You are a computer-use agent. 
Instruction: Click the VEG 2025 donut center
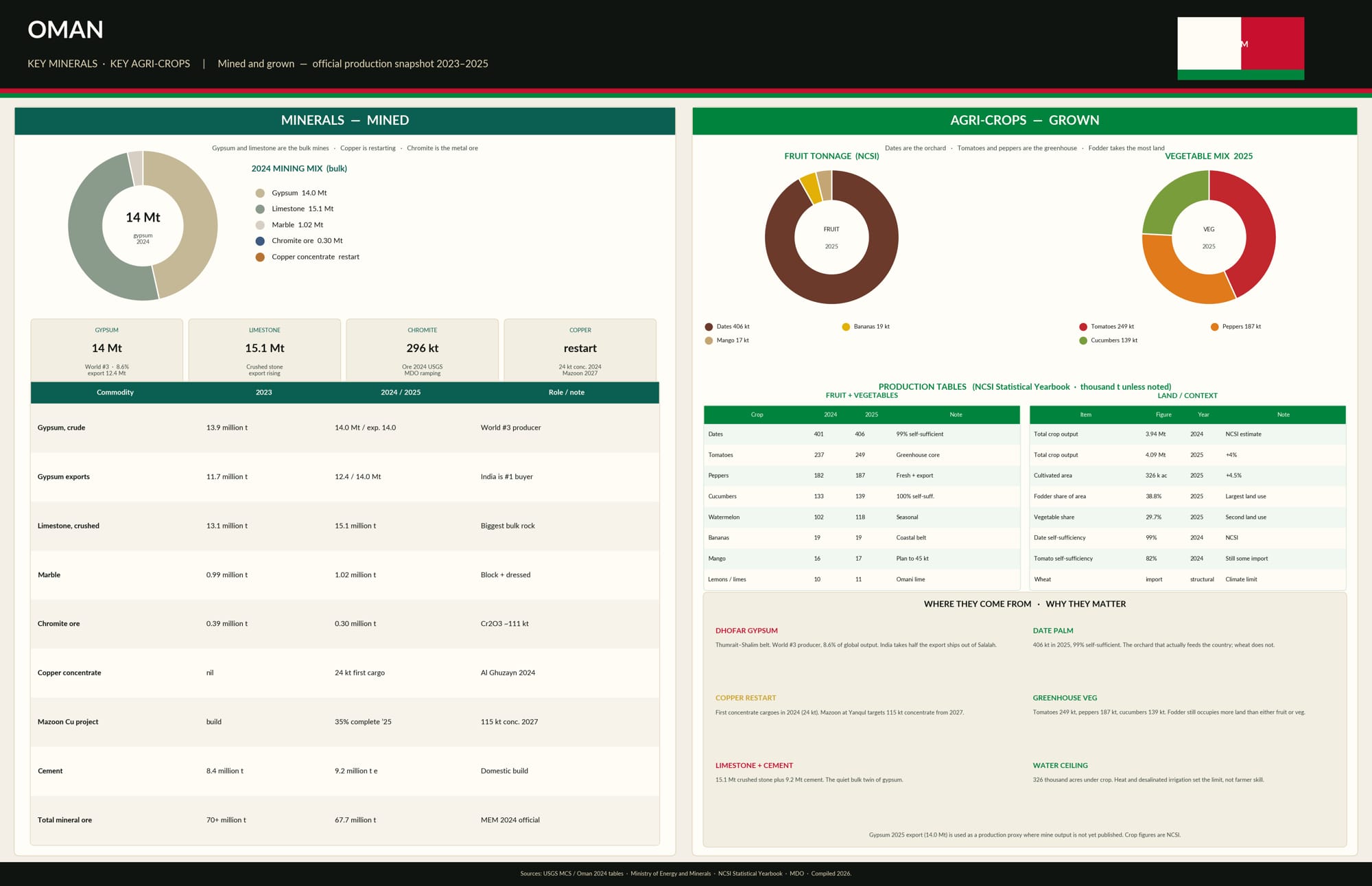click(1209, 237)
